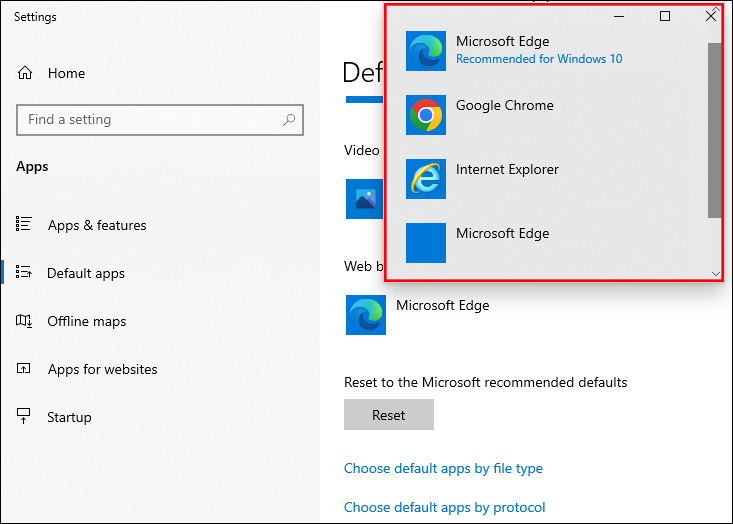Select the blank blue Microsoft Edge tile
This screenshot has height=524, width=733.
pos(426,243)
